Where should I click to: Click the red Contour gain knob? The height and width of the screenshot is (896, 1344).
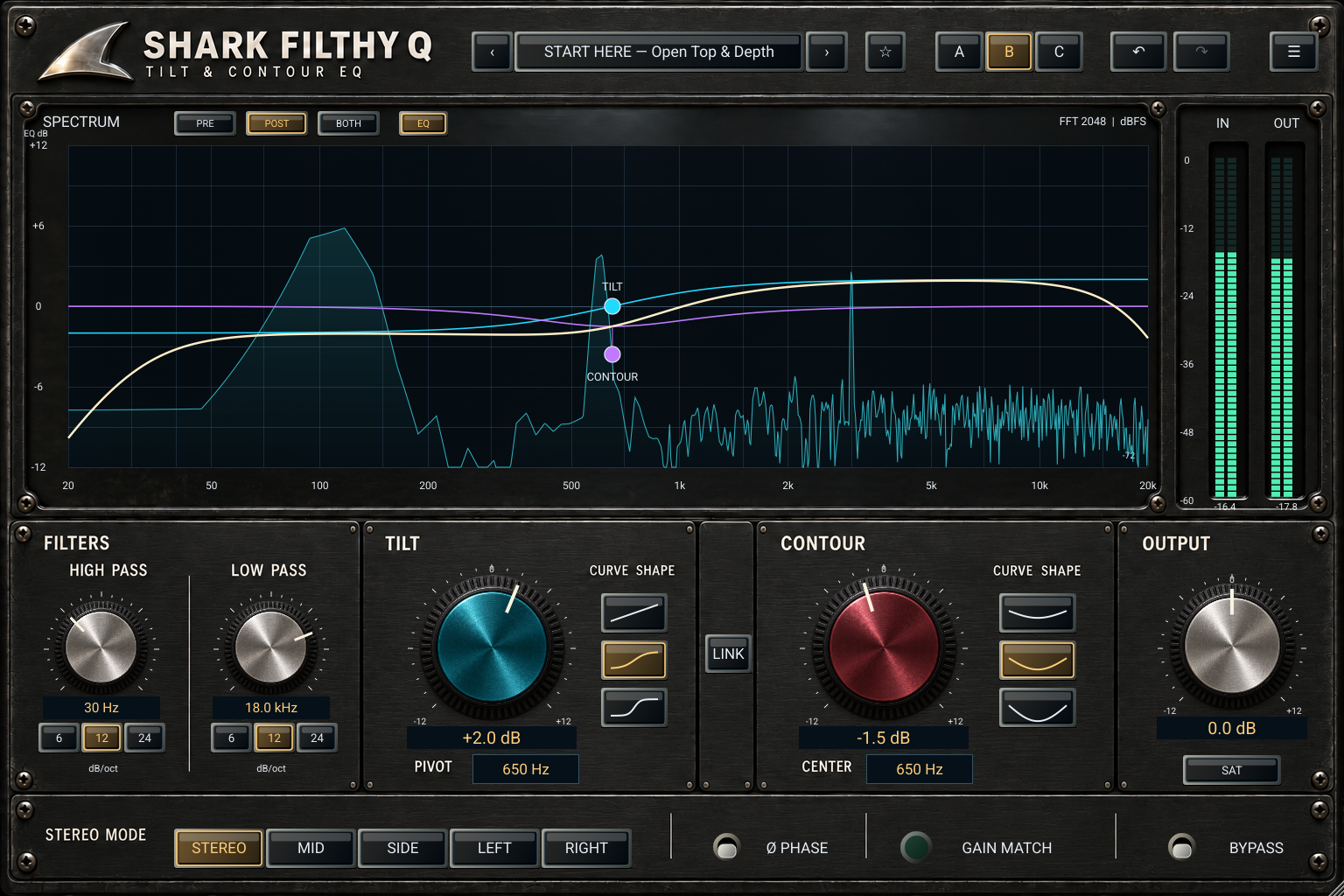(883, 648)
